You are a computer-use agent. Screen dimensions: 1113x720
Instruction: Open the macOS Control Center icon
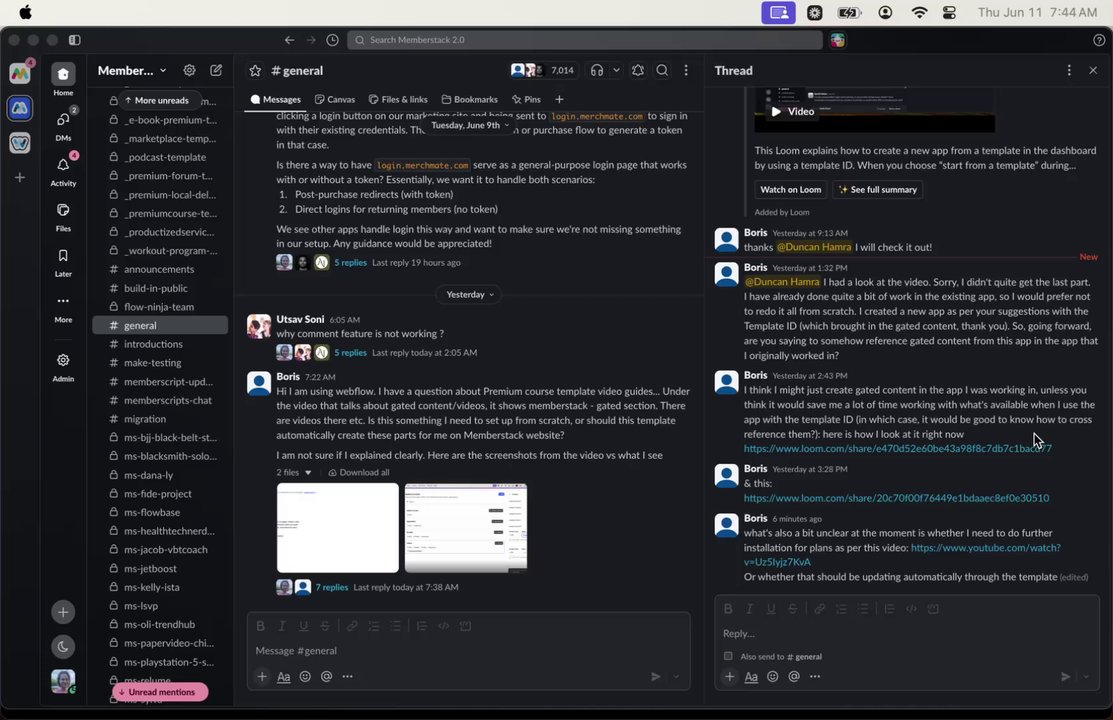tap(950, 13)
